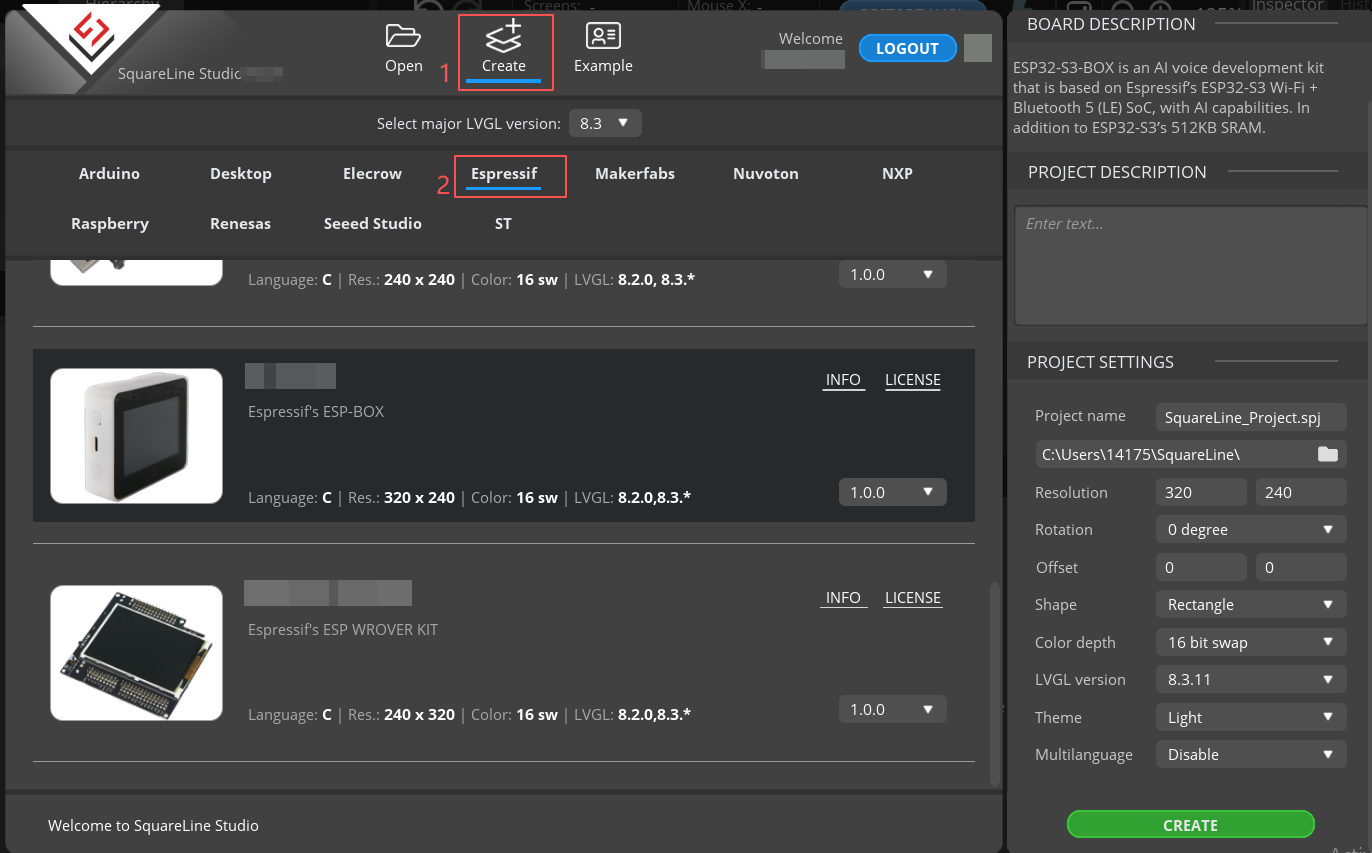
Task: Click the board list vertical scrollbar
Action: (x=994, y=684)
